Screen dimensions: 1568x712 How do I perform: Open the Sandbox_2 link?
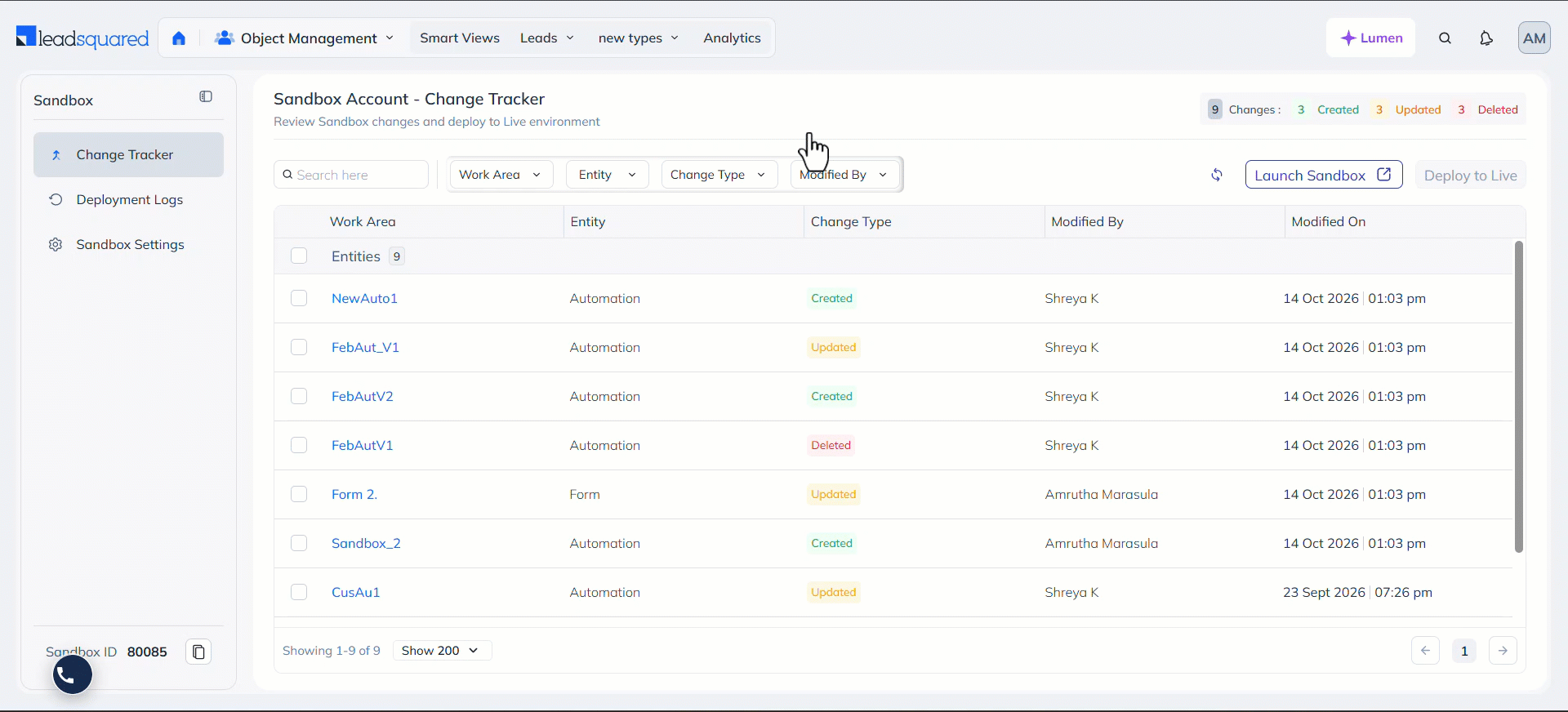[x=366, y=544]
